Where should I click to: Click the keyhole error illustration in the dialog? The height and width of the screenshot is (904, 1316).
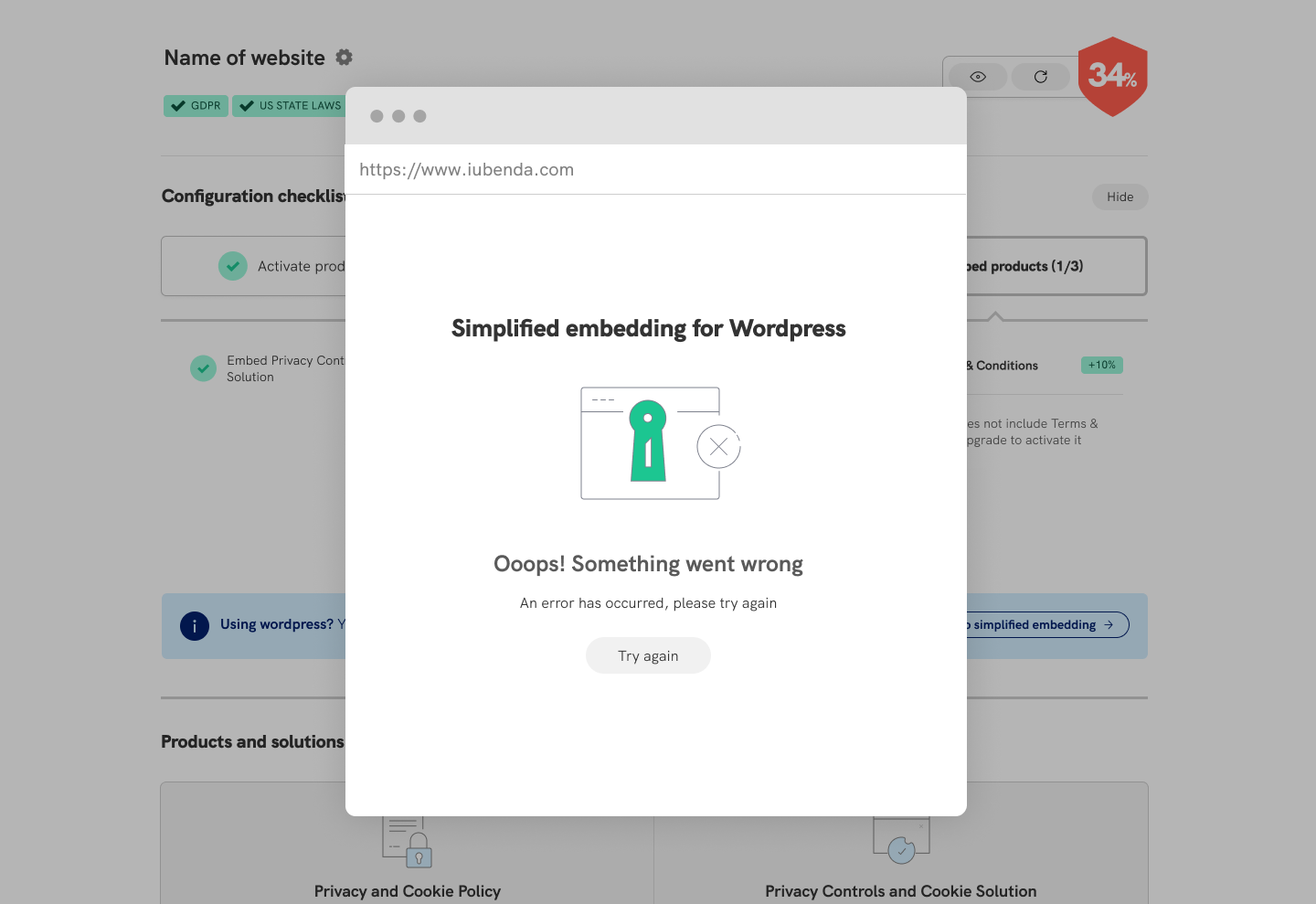[649, 443]
